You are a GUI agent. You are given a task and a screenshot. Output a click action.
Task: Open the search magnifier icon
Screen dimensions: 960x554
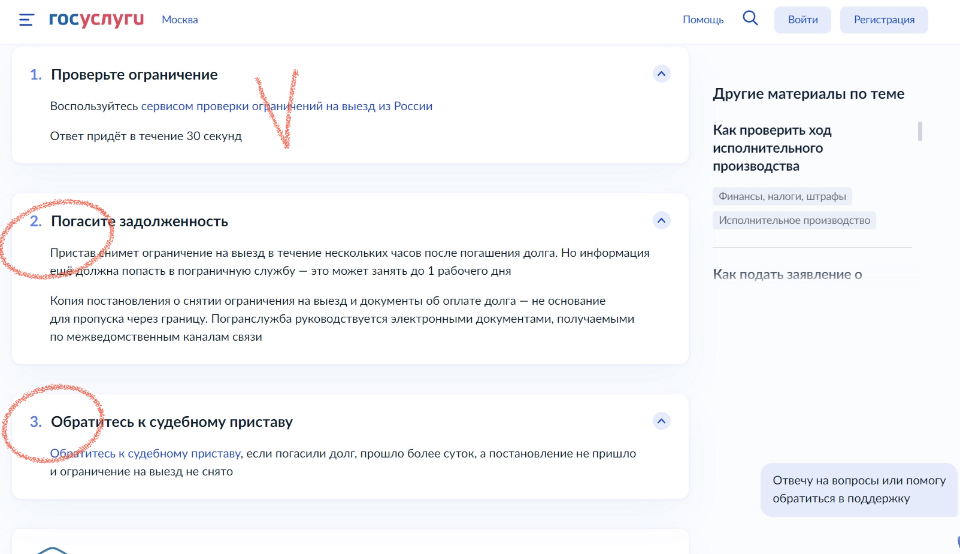[x=750, y=19]
